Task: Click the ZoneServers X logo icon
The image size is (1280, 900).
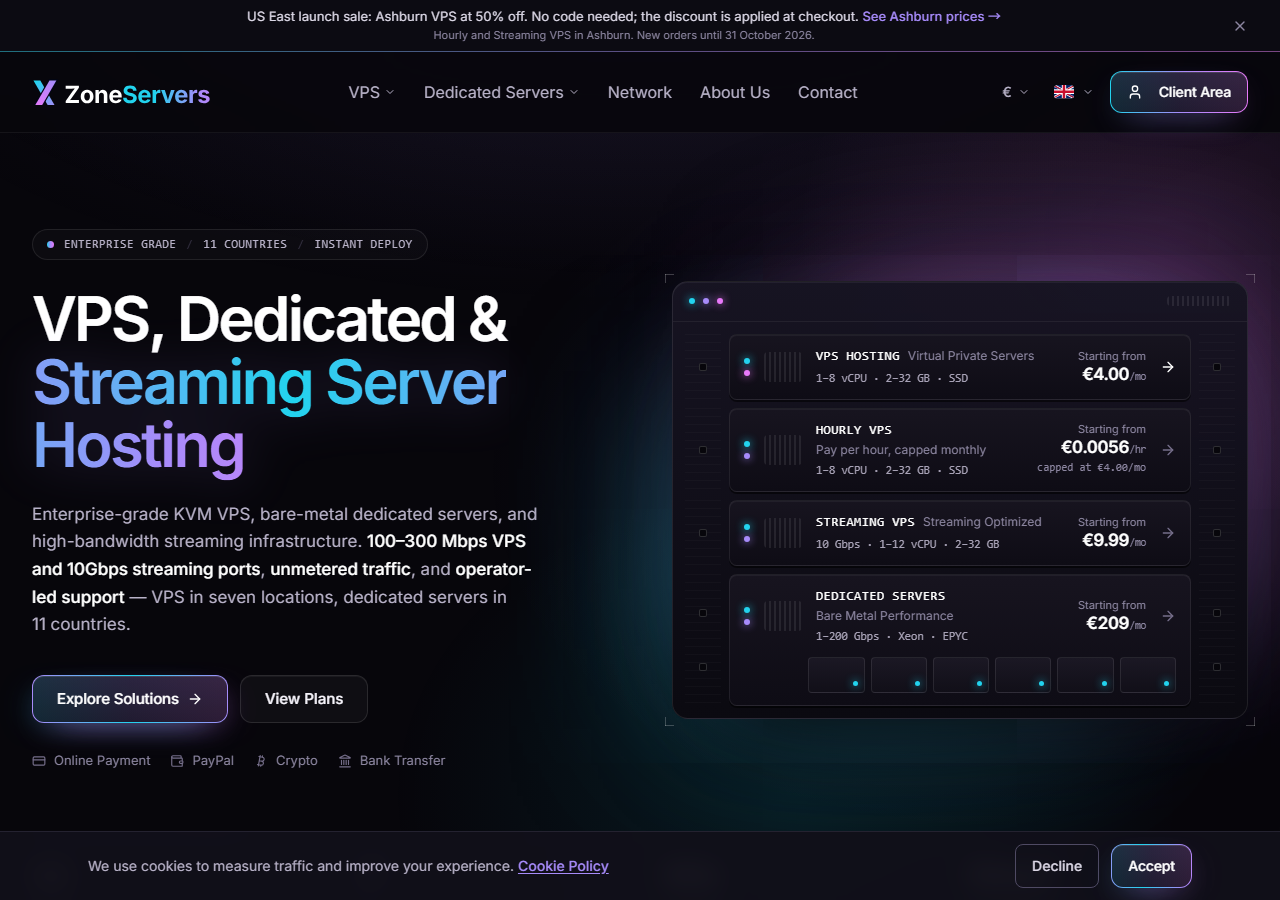Action: click(x=44, y=93)
